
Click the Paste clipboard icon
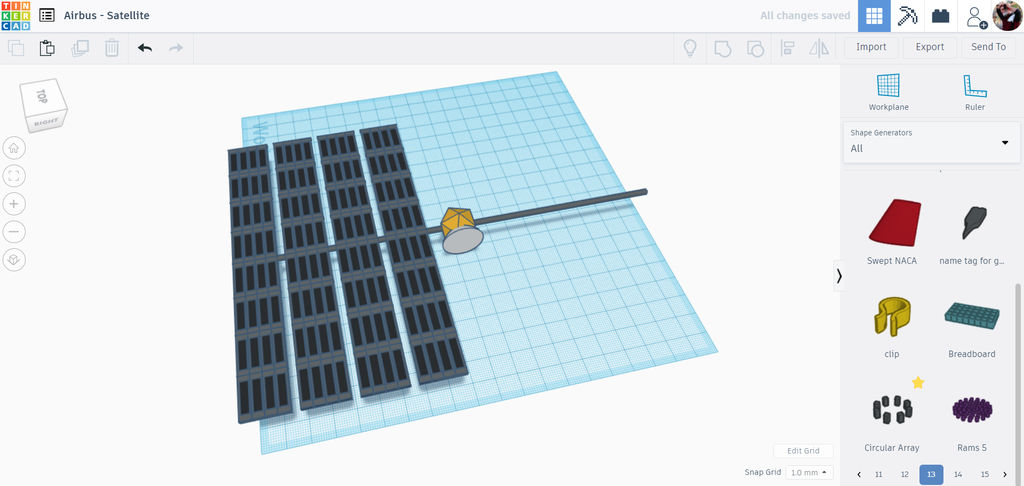(x=47, y=48)
